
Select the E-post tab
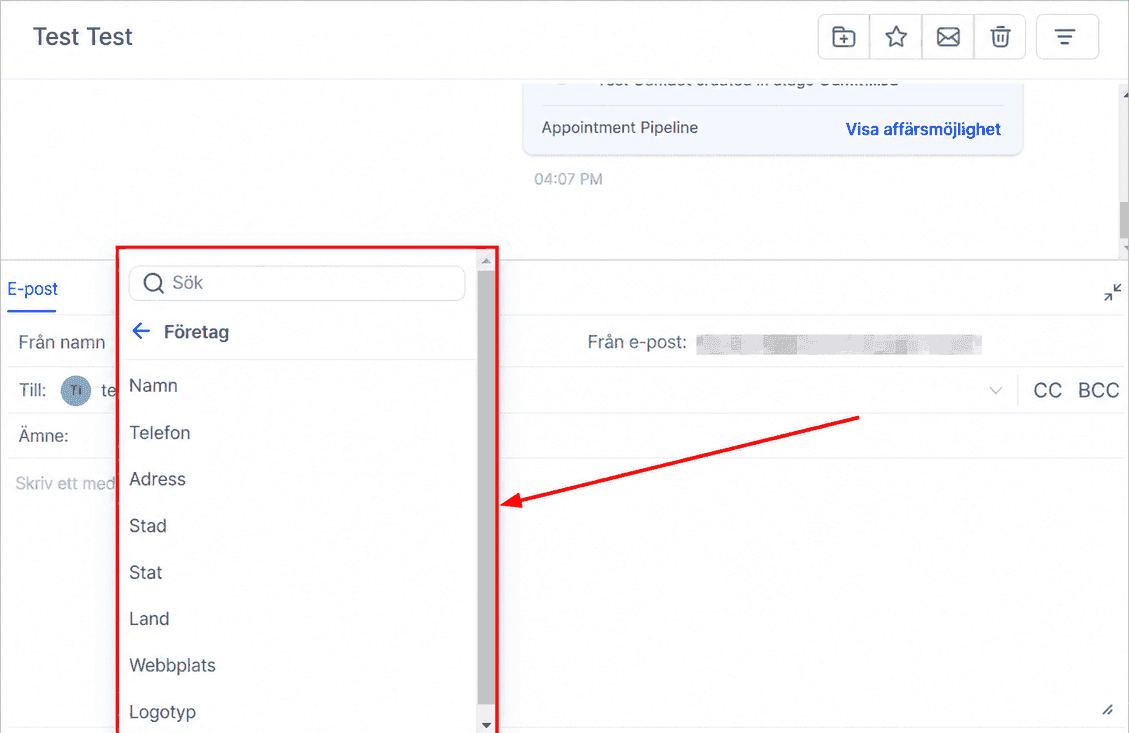pyautogui.click(x=32, y=289)
